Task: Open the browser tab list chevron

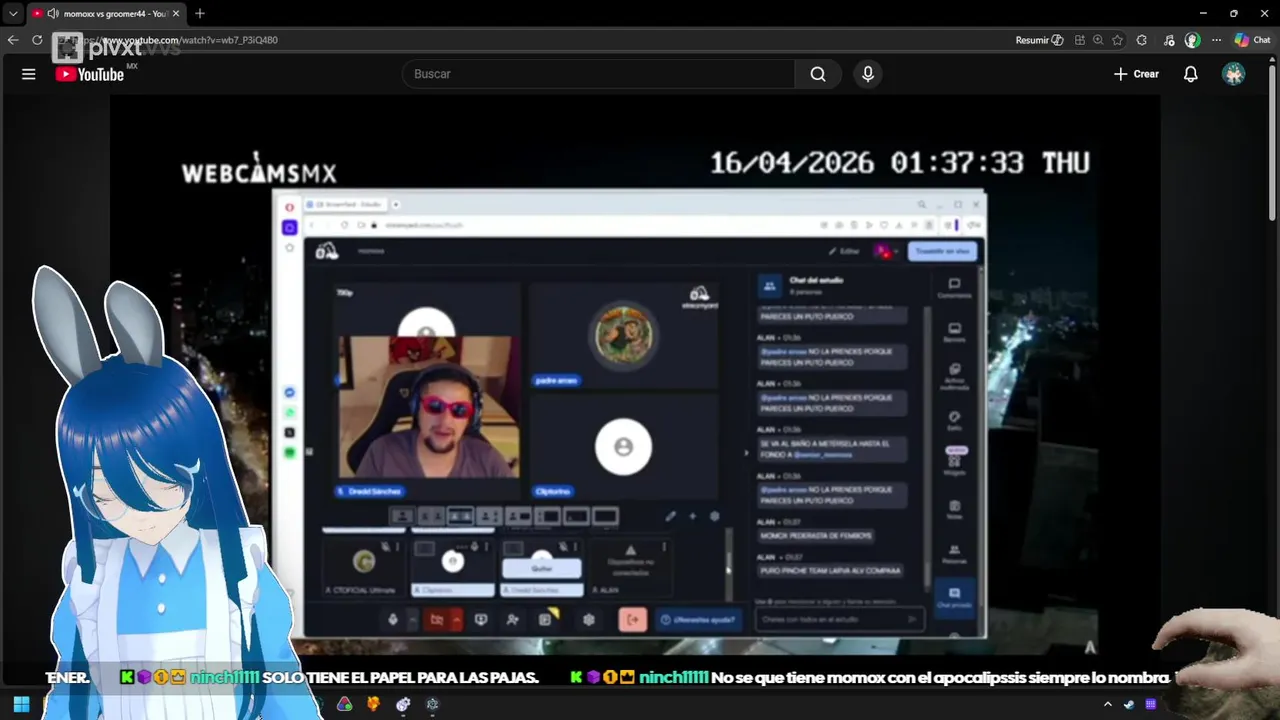Action: tap(13, 14)
